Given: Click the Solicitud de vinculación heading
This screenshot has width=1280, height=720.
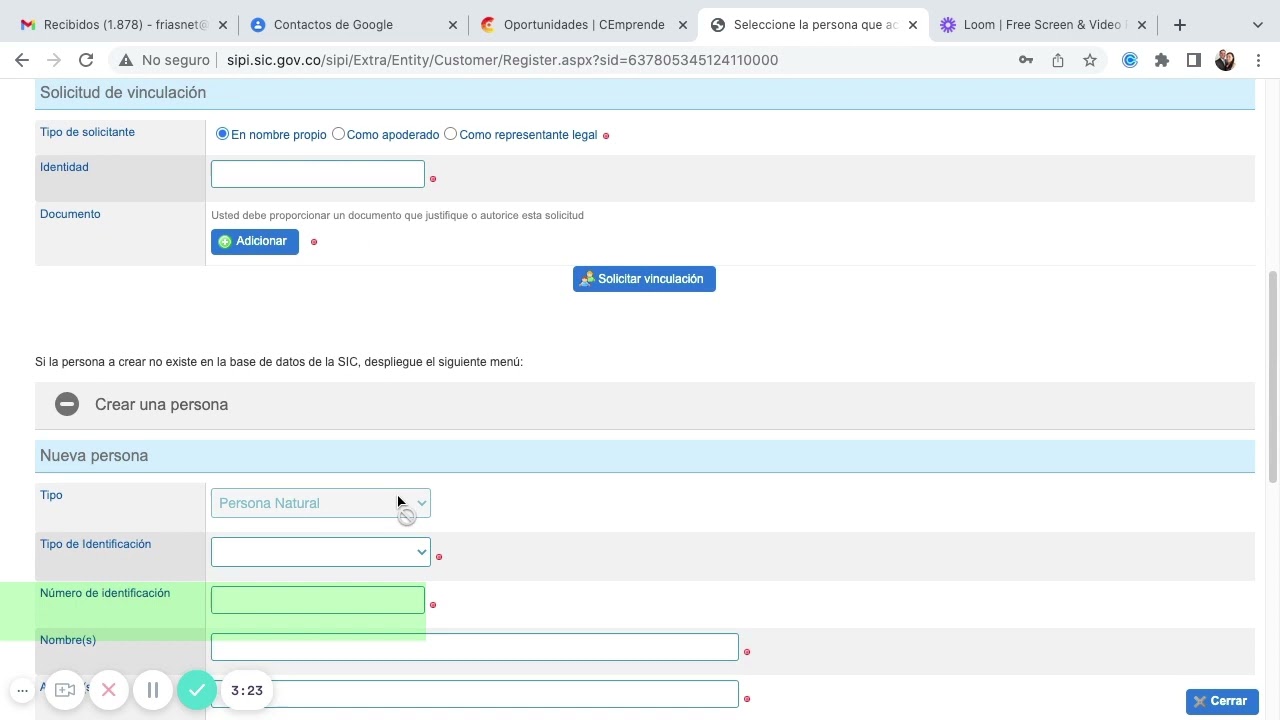Looking at the screenshot, I should 123,92.
